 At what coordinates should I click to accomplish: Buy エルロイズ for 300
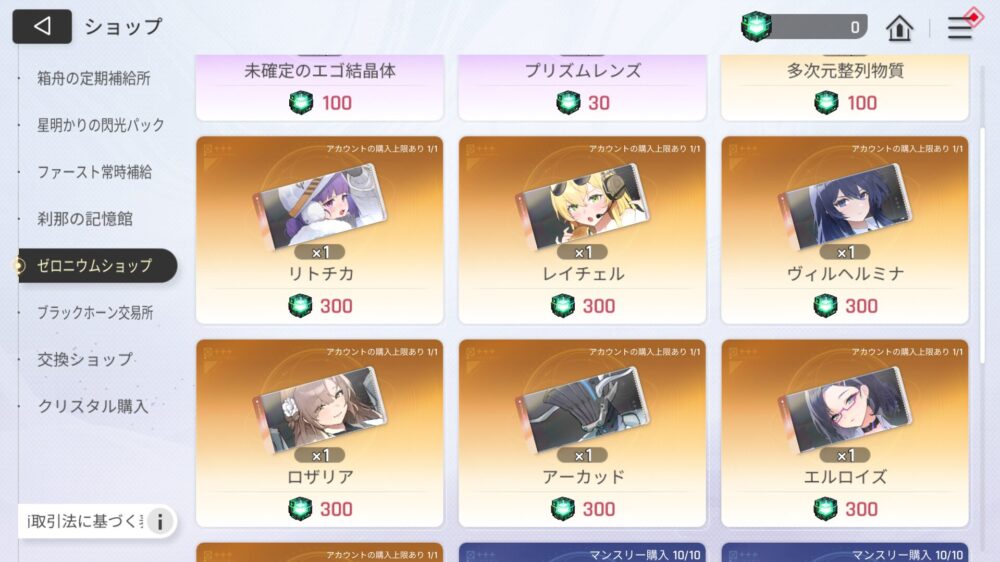click(x=845, y=509)
